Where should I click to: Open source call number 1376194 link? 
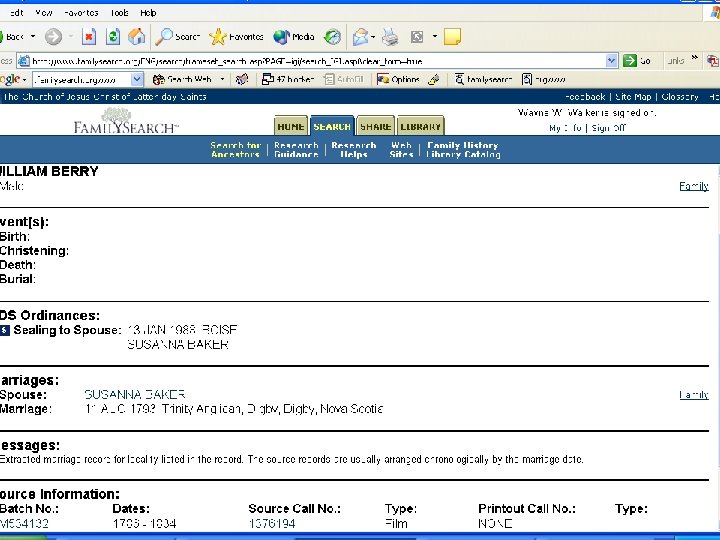pyautogui.click(x=272, y=523)
